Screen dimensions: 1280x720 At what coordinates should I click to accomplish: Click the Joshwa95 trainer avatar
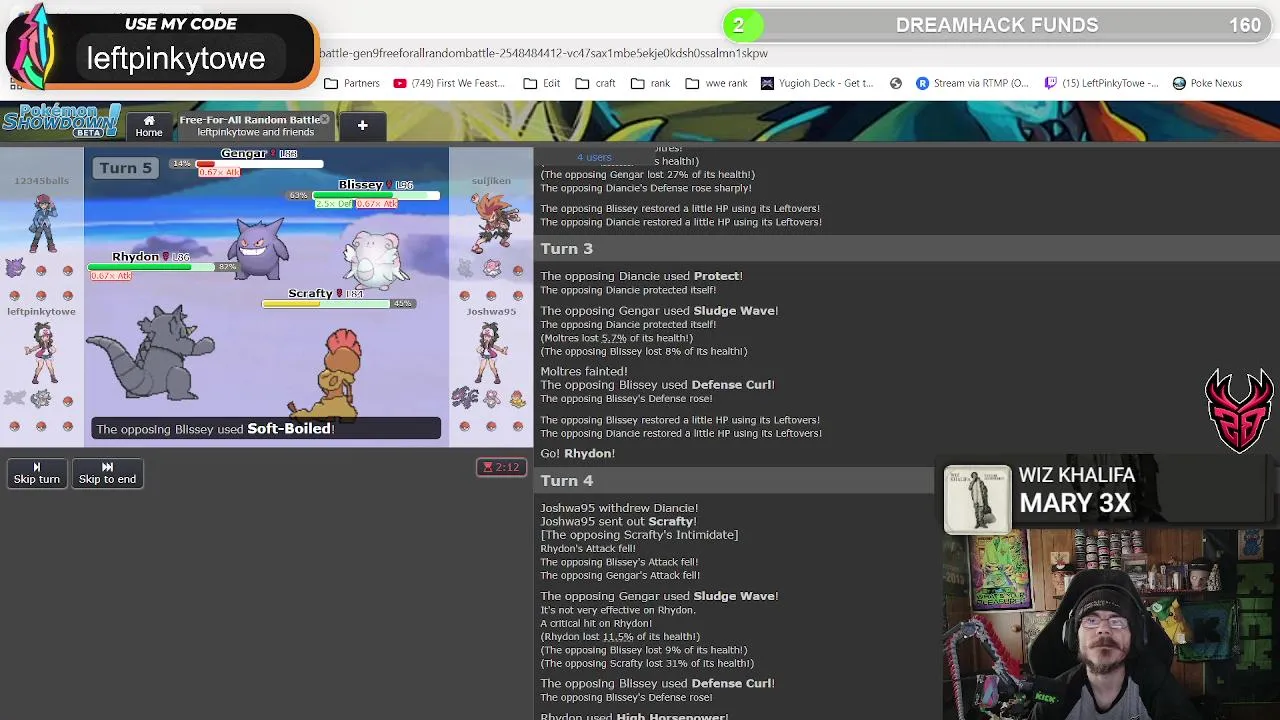pyautogui.click(x=490, y=352)
